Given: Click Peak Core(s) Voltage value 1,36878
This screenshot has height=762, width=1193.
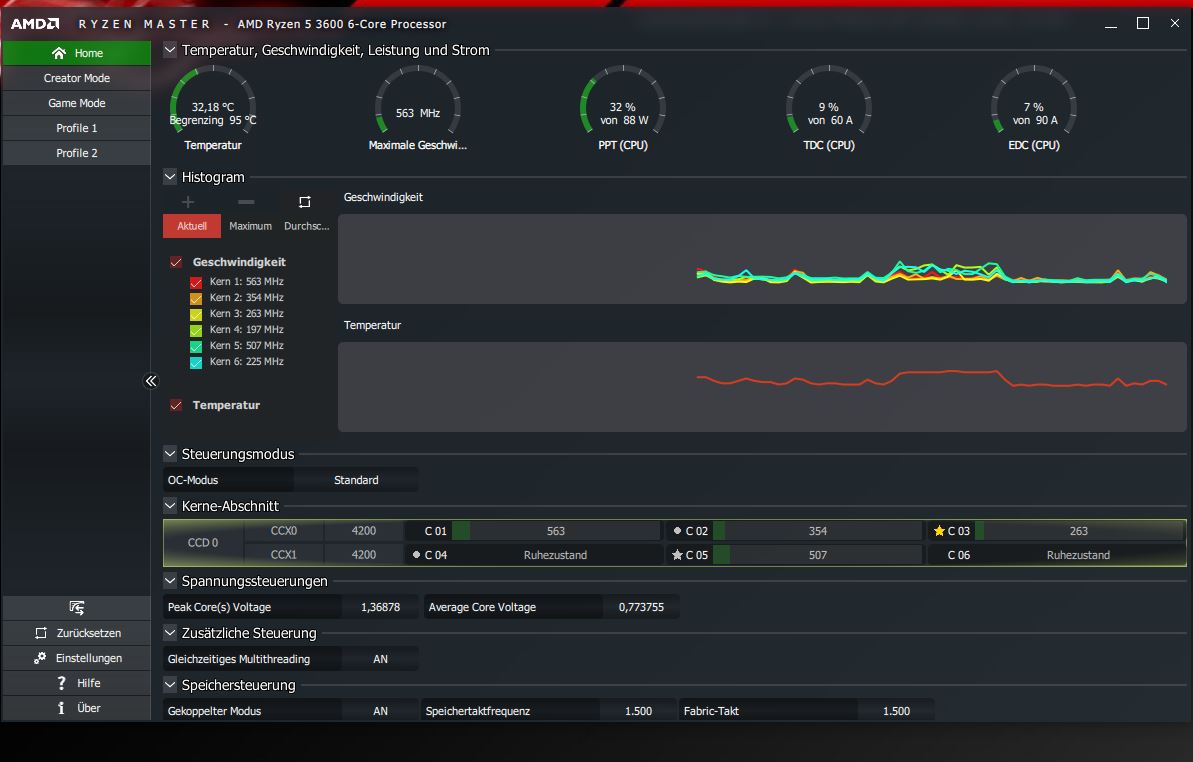Looking at the screenshot, I should (x=380, y=608).
